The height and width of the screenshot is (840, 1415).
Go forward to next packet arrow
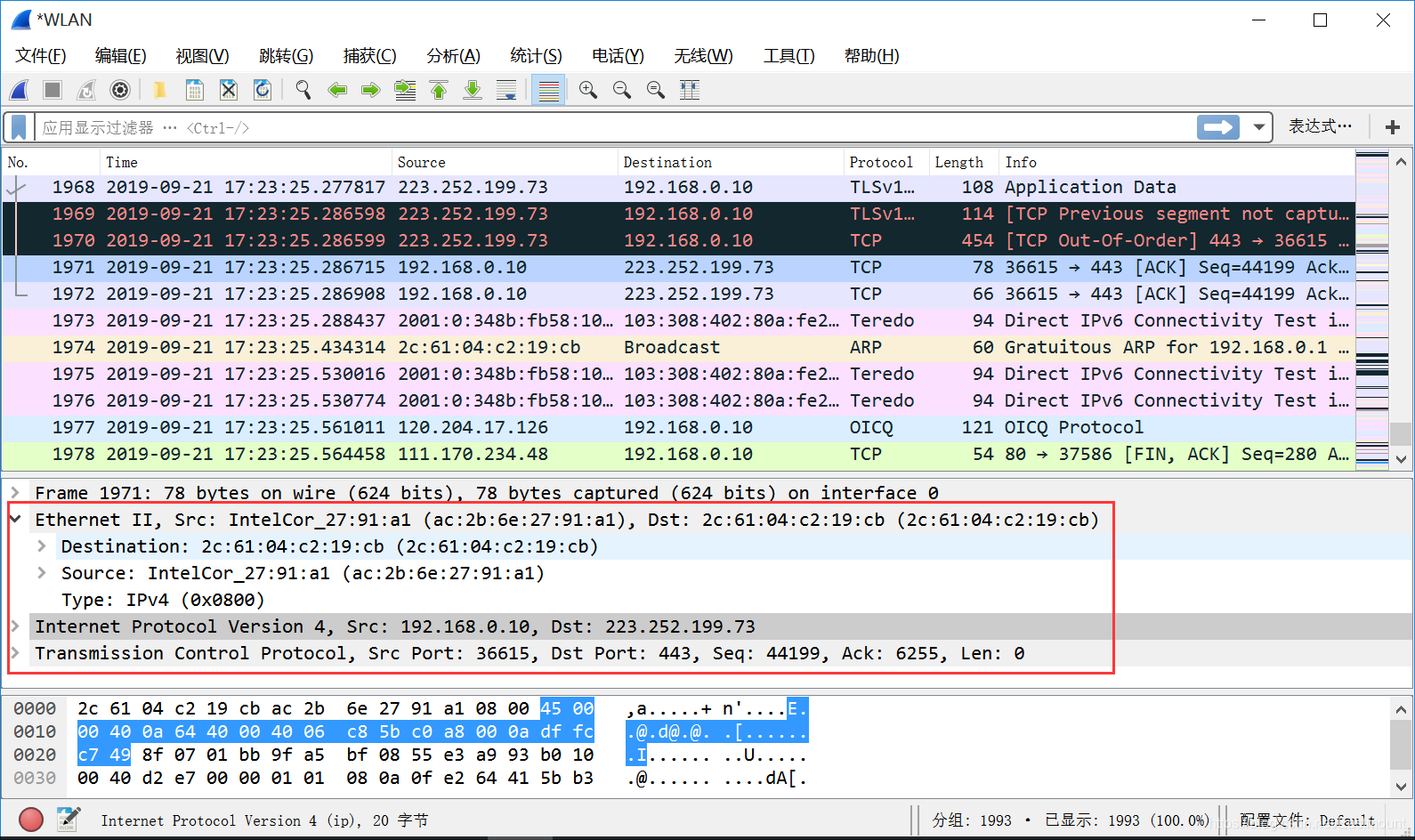click(371, 90)
